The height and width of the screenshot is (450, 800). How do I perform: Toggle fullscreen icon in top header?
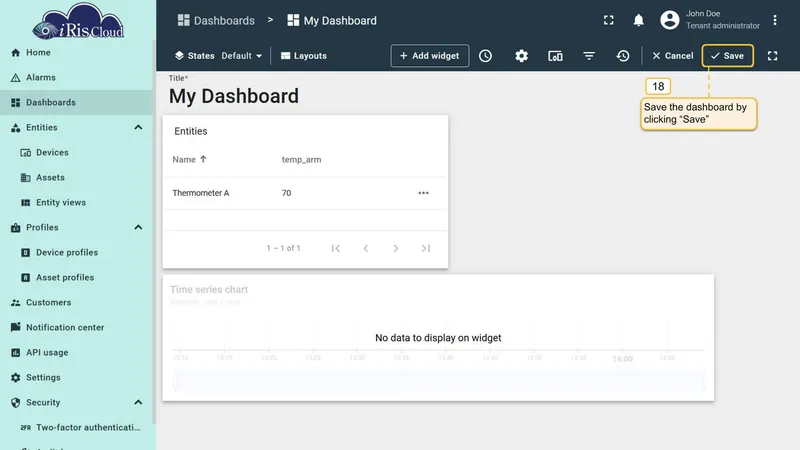(x=609, y=20)
